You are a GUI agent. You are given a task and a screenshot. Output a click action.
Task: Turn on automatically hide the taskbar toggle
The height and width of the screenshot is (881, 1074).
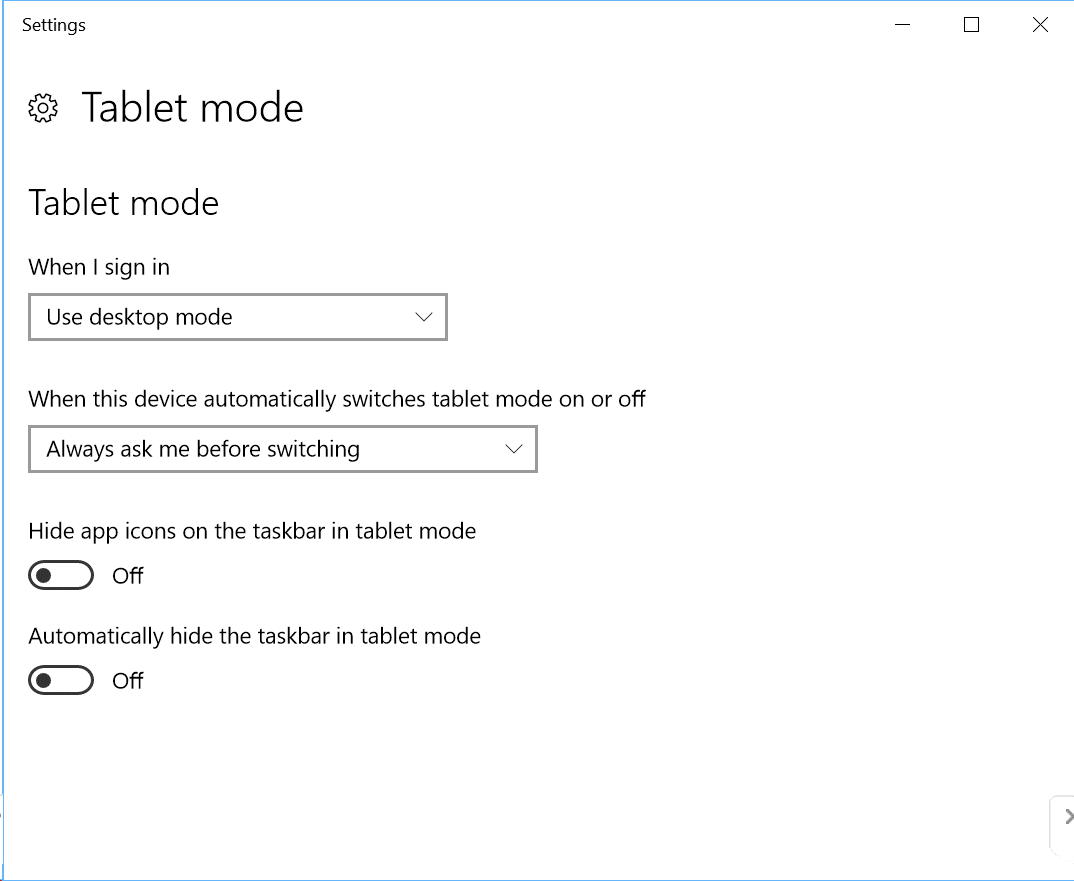(x=61, y=680)
